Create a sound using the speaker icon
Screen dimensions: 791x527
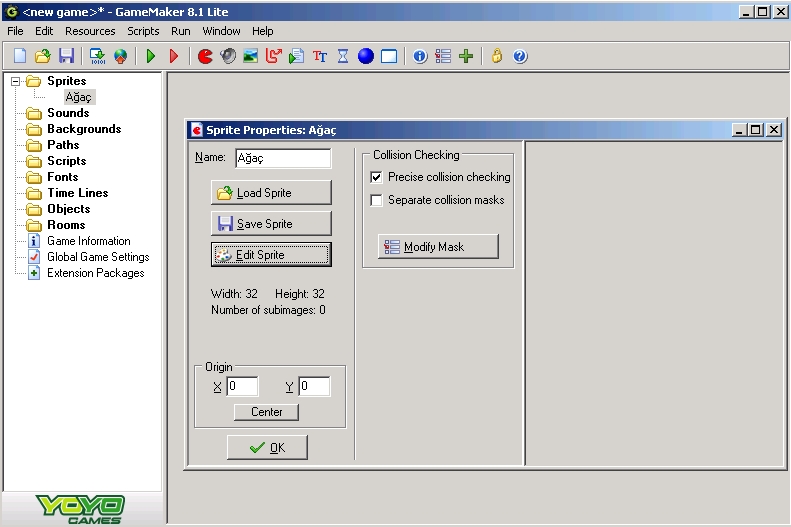coord(228,56)
